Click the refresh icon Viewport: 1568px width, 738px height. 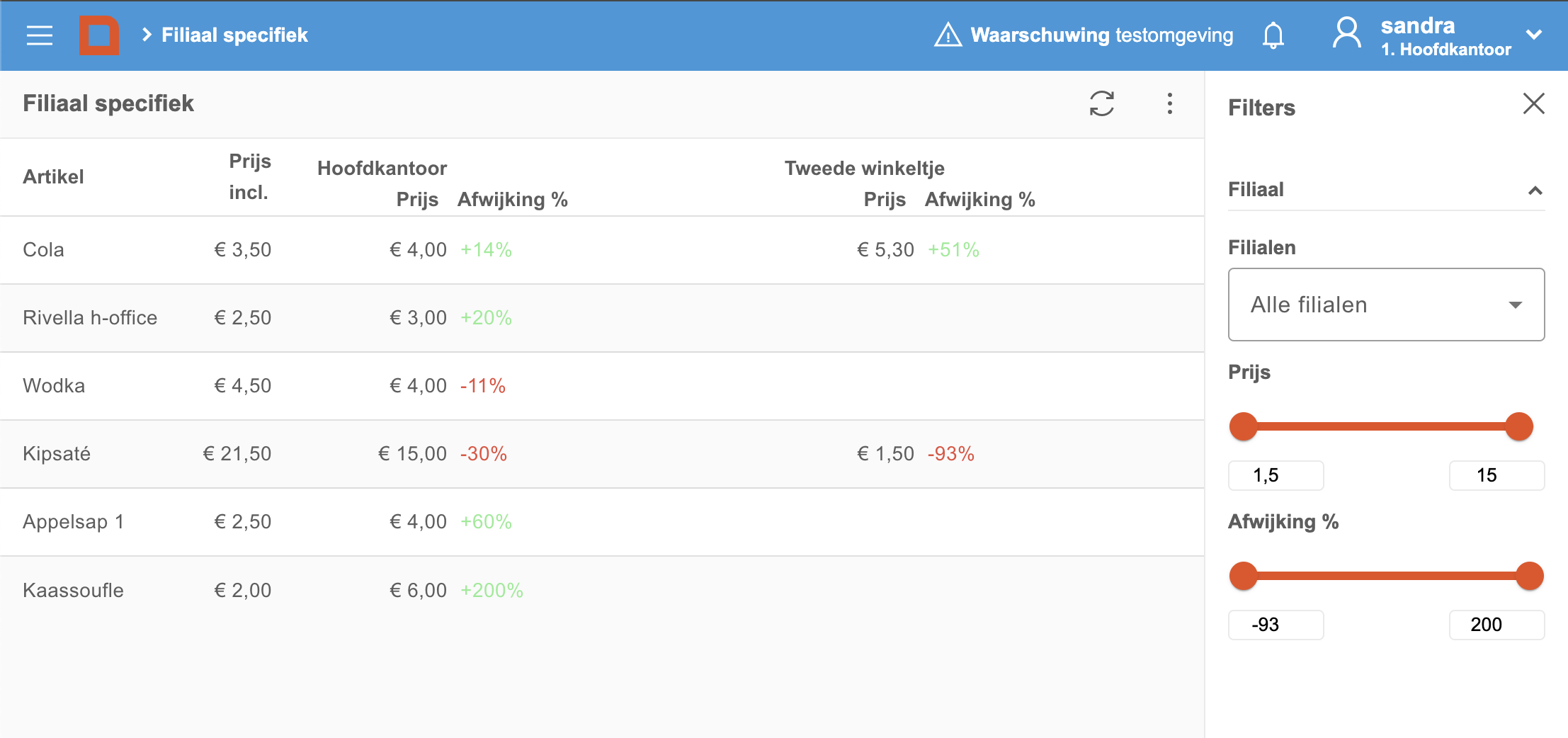point(1101,103)
